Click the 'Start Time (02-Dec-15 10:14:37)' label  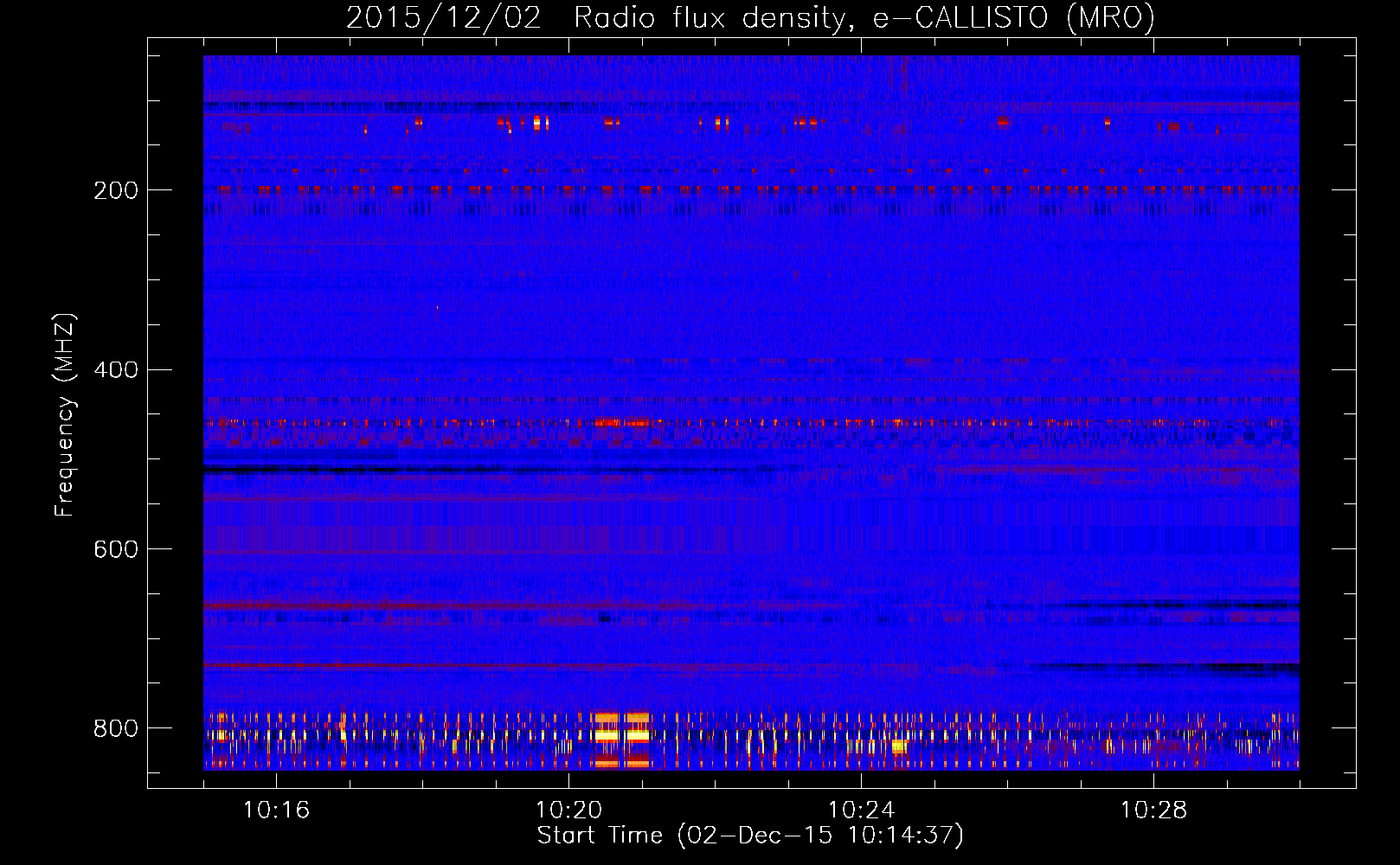pos(750,836)
